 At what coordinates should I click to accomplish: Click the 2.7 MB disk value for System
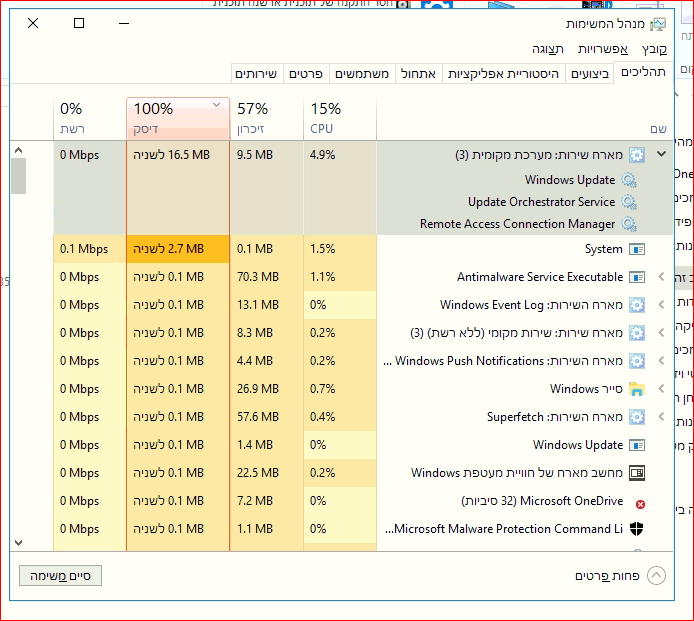pos(178,249)
